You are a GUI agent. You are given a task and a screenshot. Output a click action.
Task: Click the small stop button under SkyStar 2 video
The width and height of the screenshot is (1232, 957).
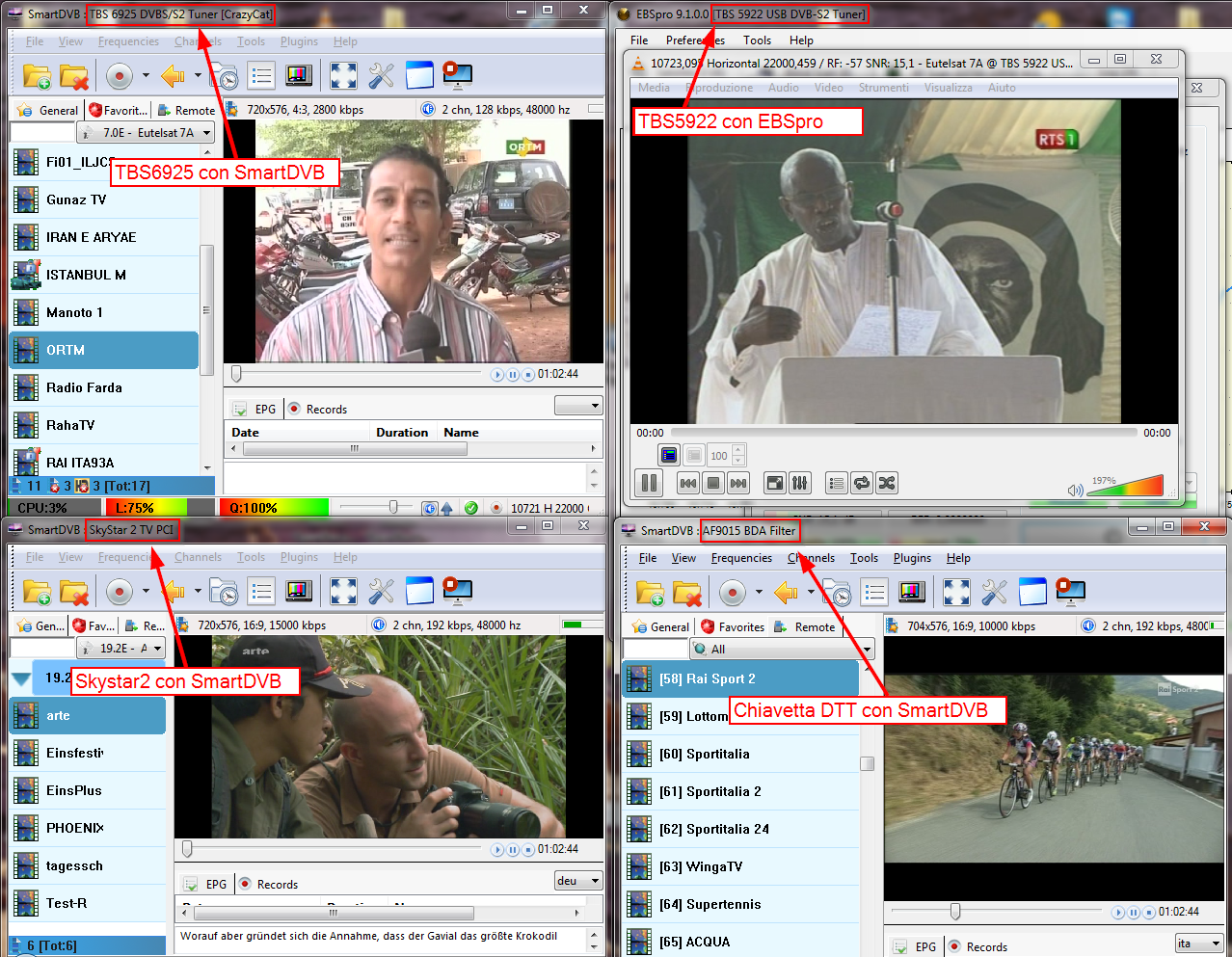tap(528, 850)
